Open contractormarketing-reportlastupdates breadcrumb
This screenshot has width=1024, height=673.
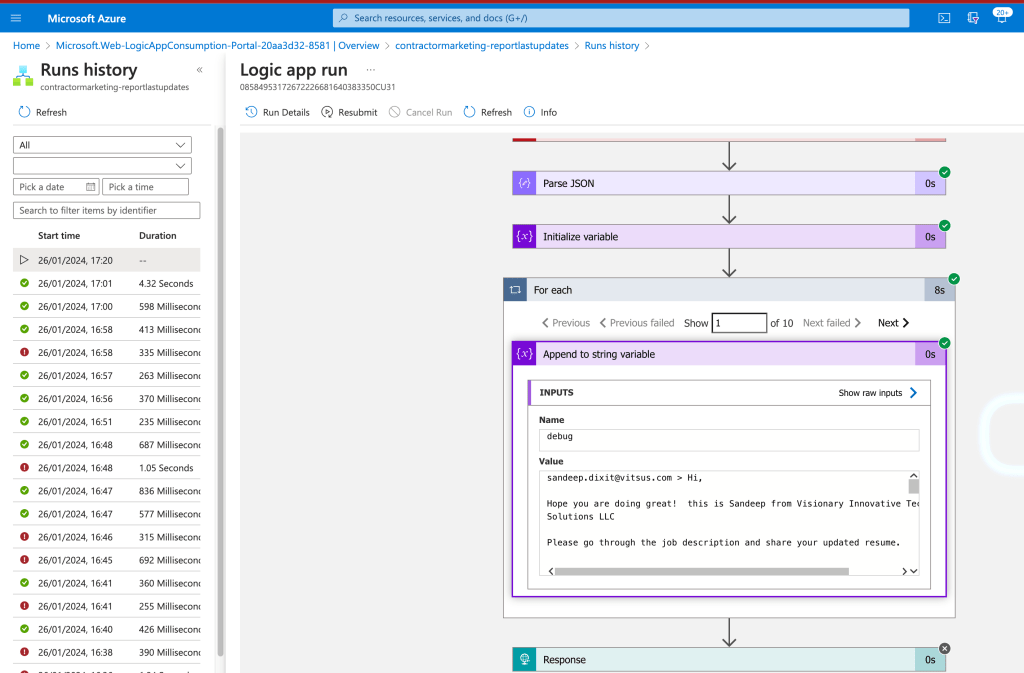coord(482,46)
